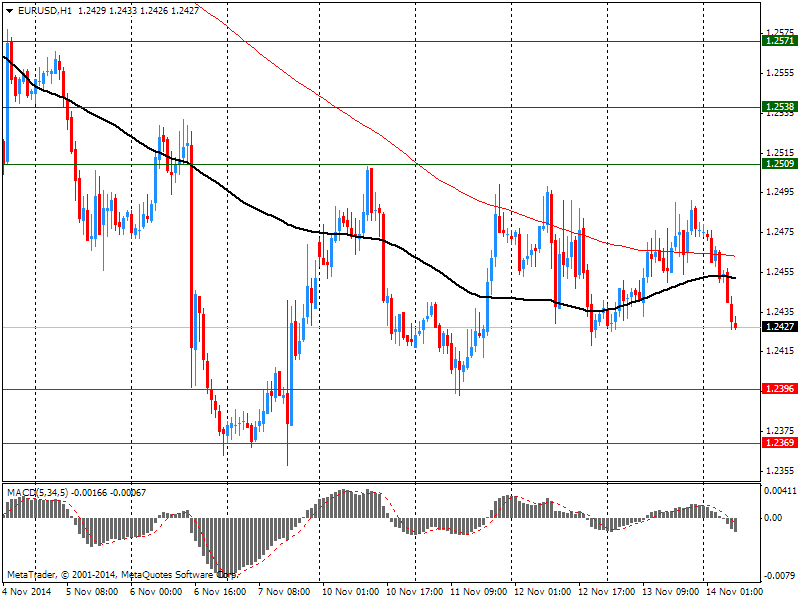The height and width of the screenshot is (600, 800).
Task: Click the 5 Nov 08:00 time label
Action: [x=92, y=591]
